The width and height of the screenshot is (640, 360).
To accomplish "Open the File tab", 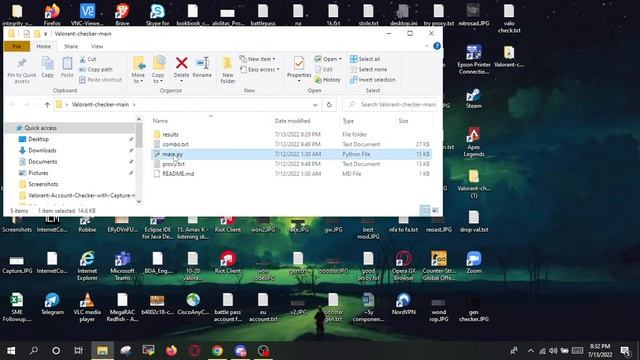I will (17, 47).
